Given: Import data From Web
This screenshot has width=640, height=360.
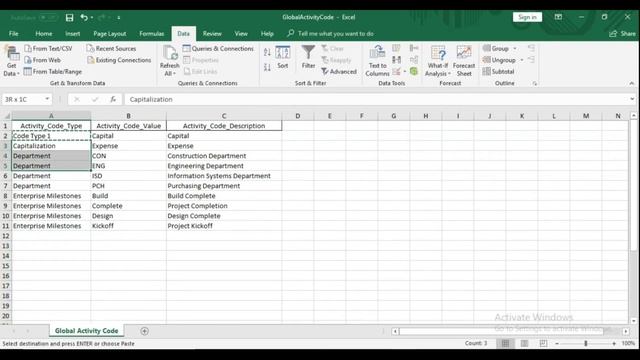Looking at the screenshot, I should pyautogui.click(x=42, y=60).
